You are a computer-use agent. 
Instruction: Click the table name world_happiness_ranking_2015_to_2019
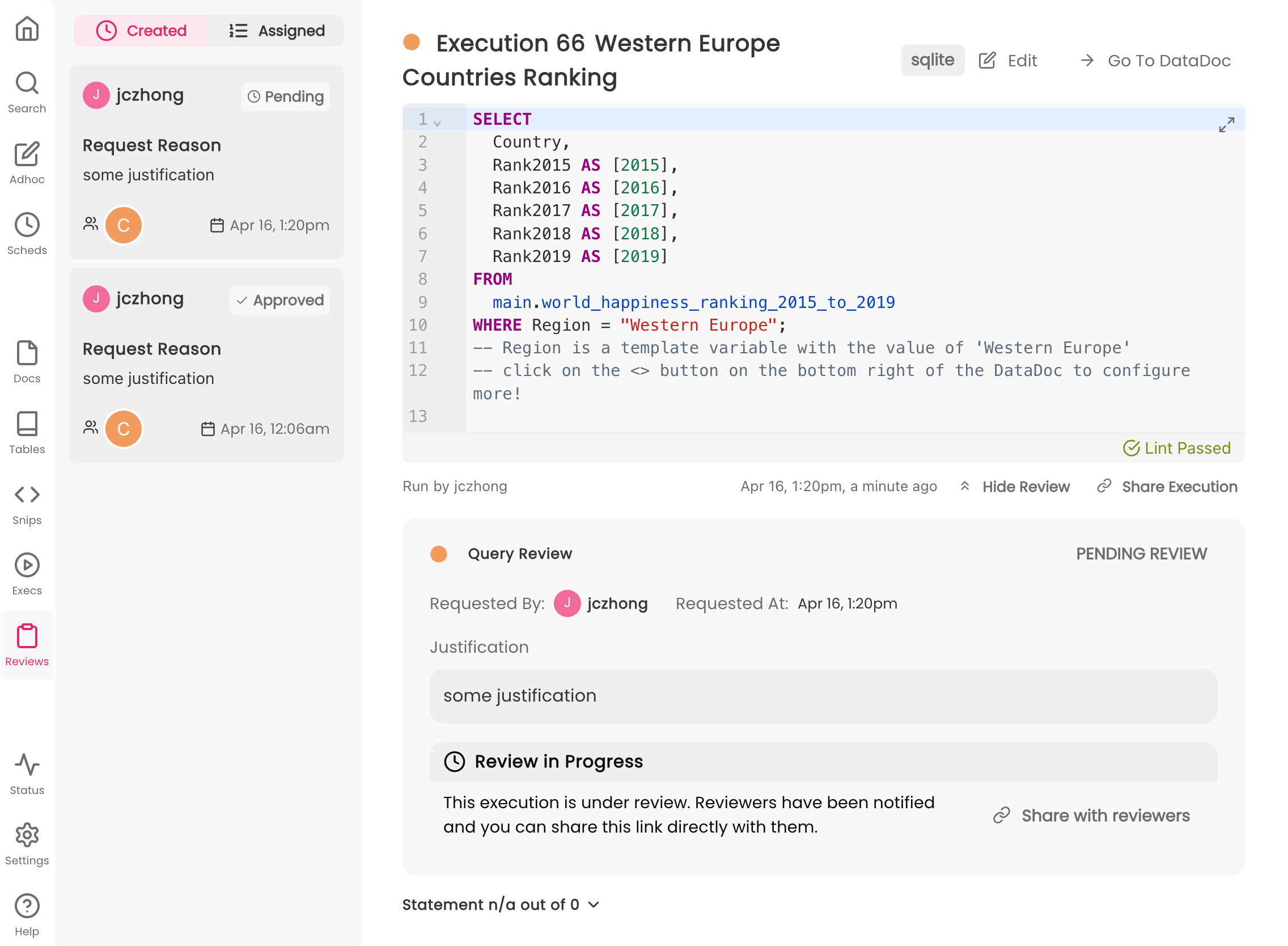coord(718,302)
